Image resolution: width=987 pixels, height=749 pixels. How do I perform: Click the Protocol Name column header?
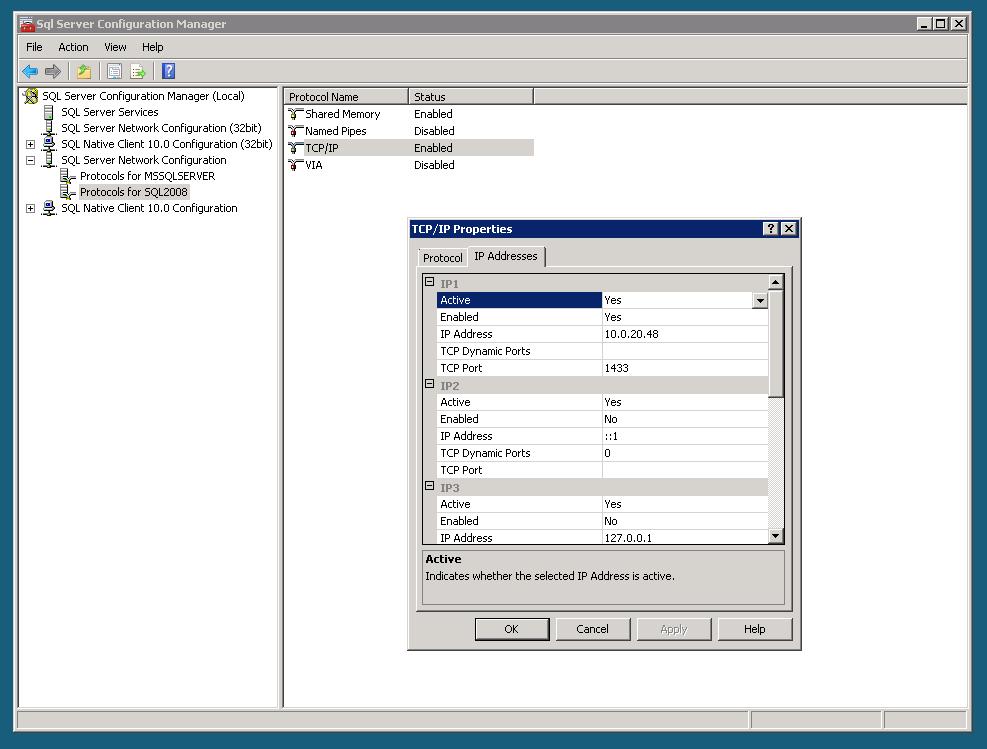(346, 97)
